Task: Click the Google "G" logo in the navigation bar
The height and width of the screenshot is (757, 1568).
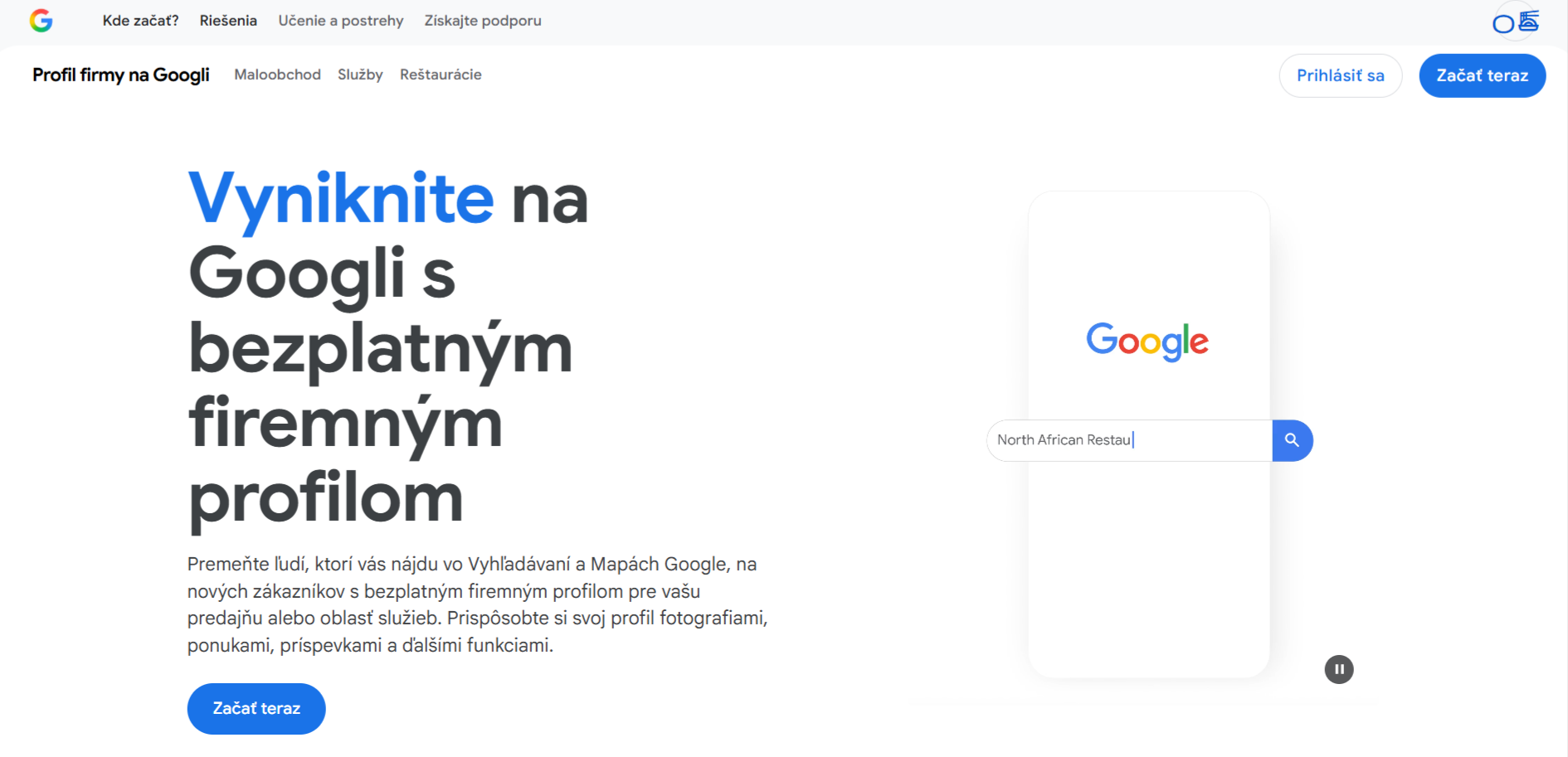Action: point(41,21)
